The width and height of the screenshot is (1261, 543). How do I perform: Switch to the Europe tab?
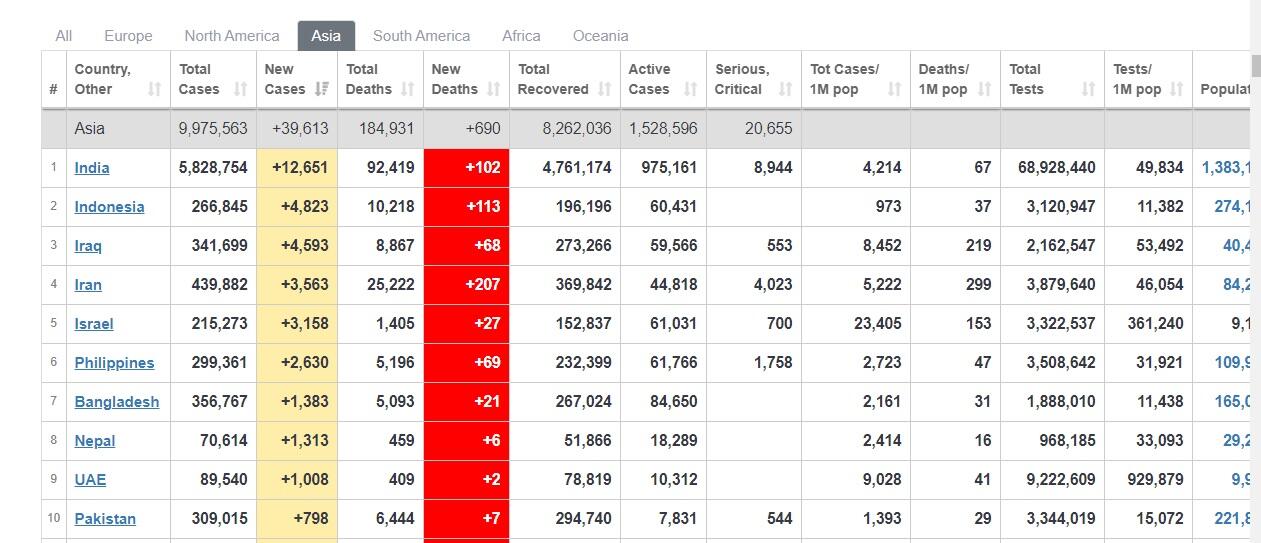pos(128,36)
